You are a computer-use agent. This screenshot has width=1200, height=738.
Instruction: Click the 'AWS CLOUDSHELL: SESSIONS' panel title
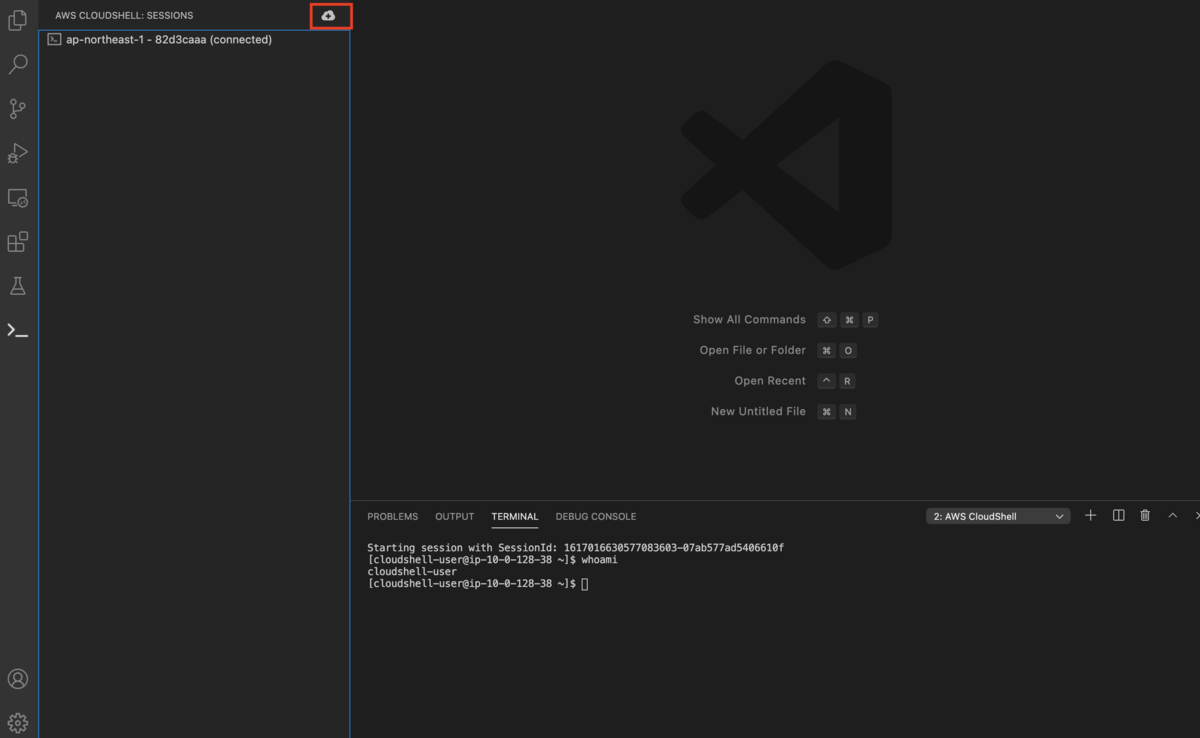click(124, 16)
